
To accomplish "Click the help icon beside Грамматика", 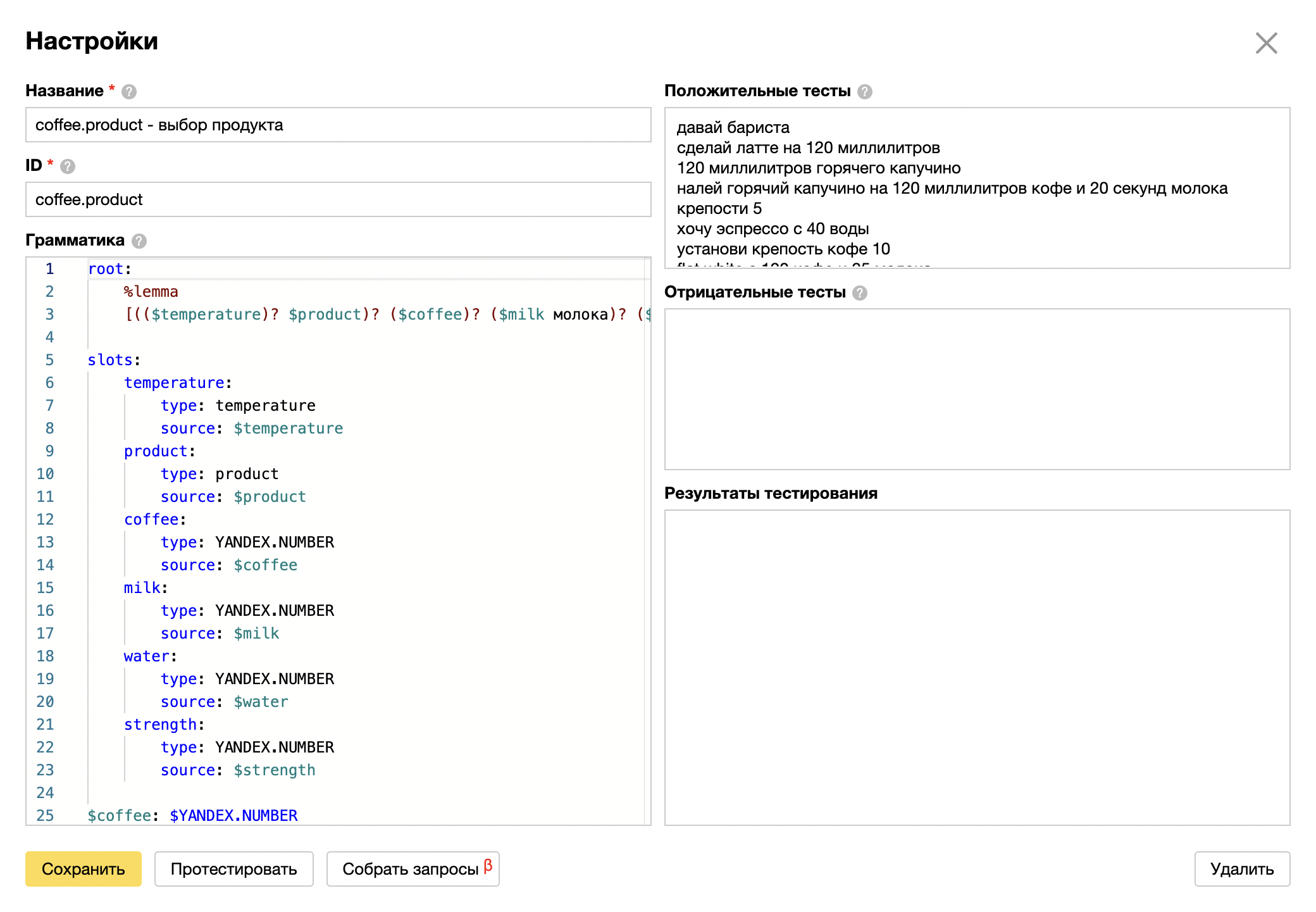I will pyautogui.click(x=139, y=241).
